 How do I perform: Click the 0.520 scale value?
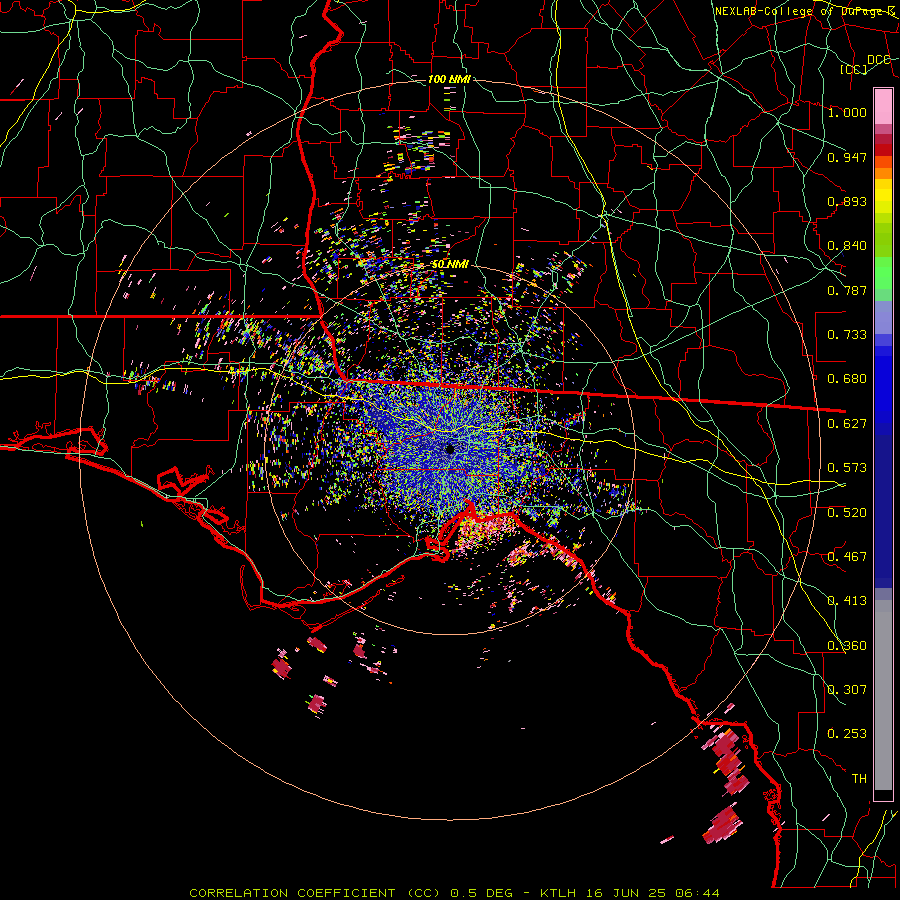847,513
